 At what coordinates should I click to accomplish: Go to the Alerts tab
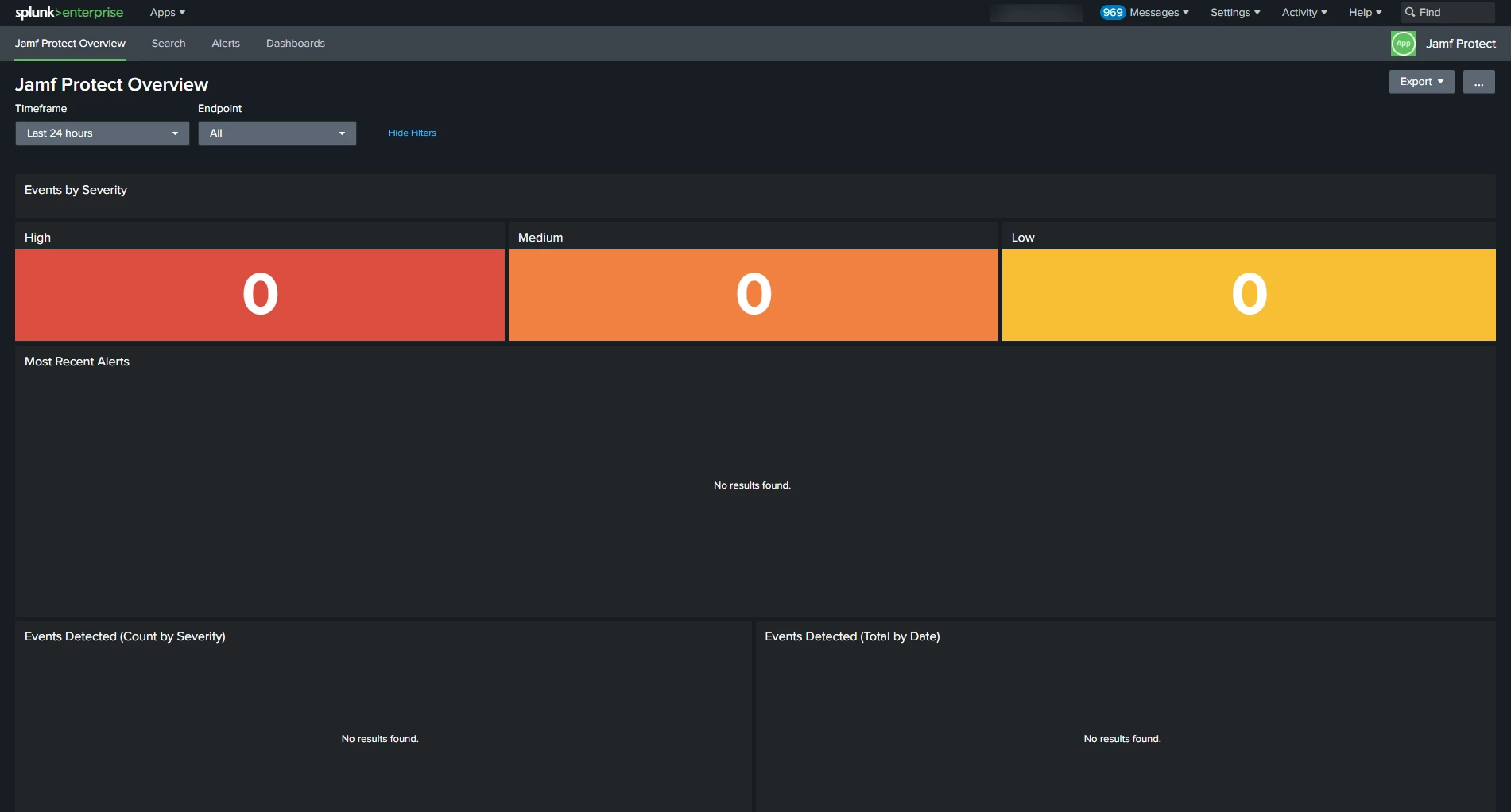(x=226, y=44)
